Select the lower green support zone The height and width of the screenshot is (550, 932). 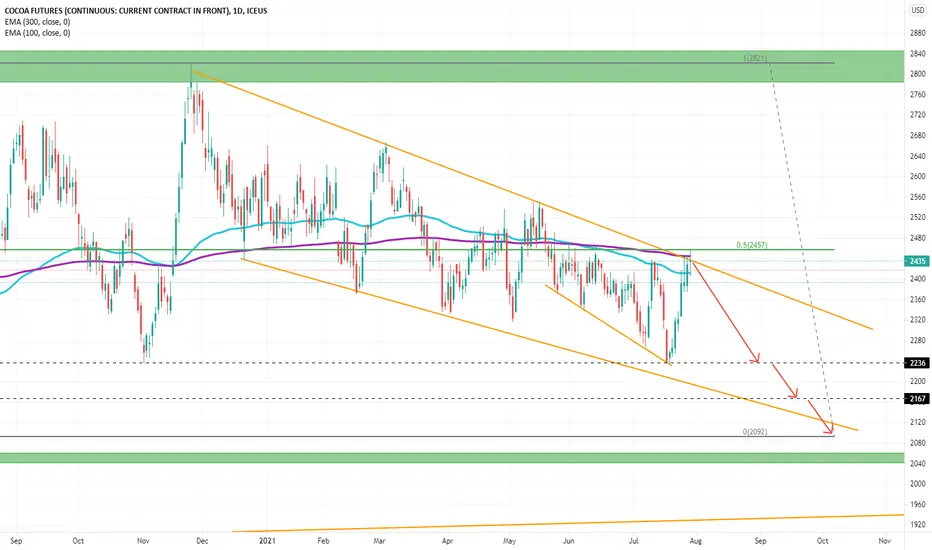click(x=452, y=458)
